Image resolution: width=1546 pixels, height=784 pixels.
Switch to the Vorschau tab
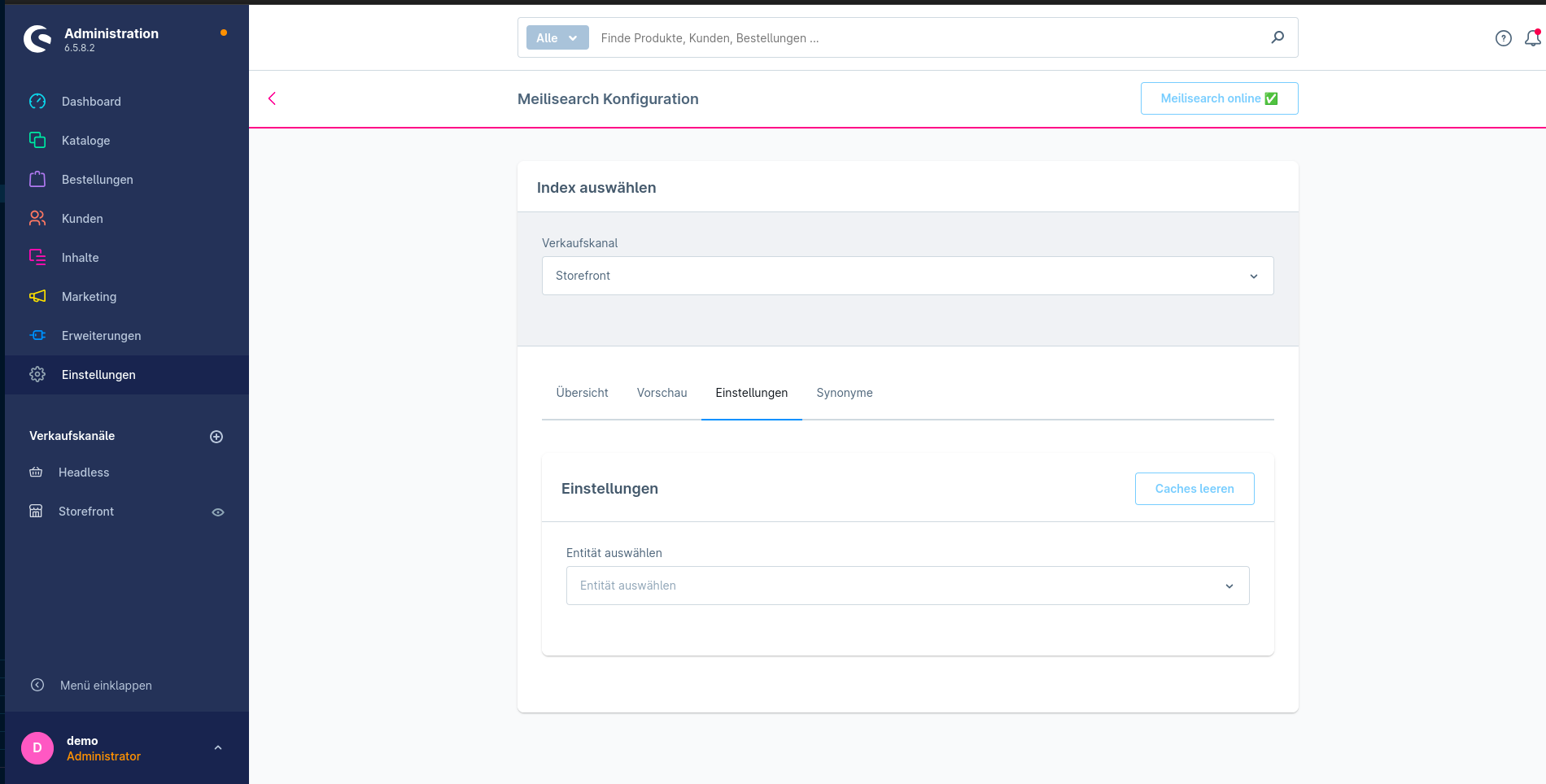pyautogui.click(x=662, y=393)
